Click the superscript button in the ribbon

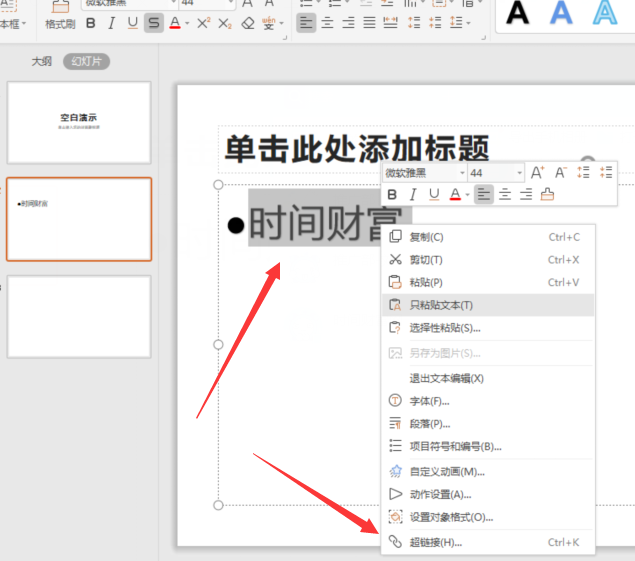click(203, 23)
